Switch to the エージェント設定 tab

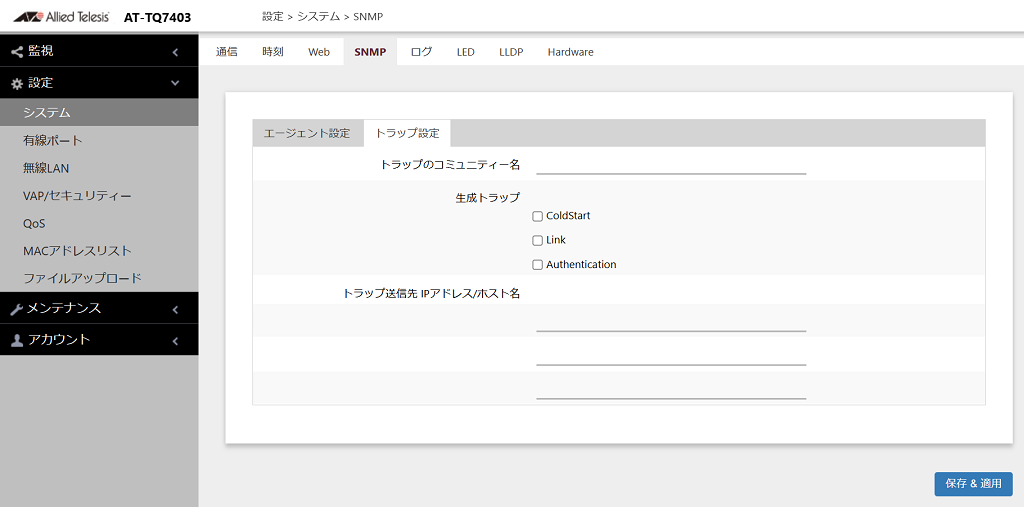click(x=307, y=133)
